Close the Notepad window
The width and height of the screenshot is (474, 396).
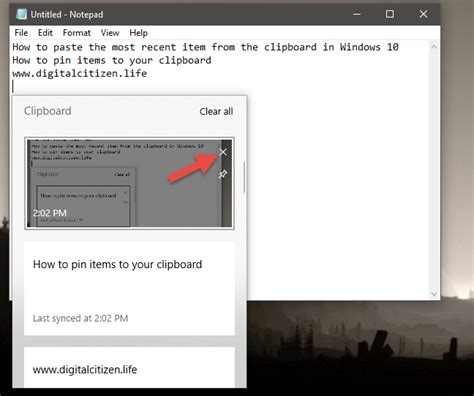click(423, 14)
